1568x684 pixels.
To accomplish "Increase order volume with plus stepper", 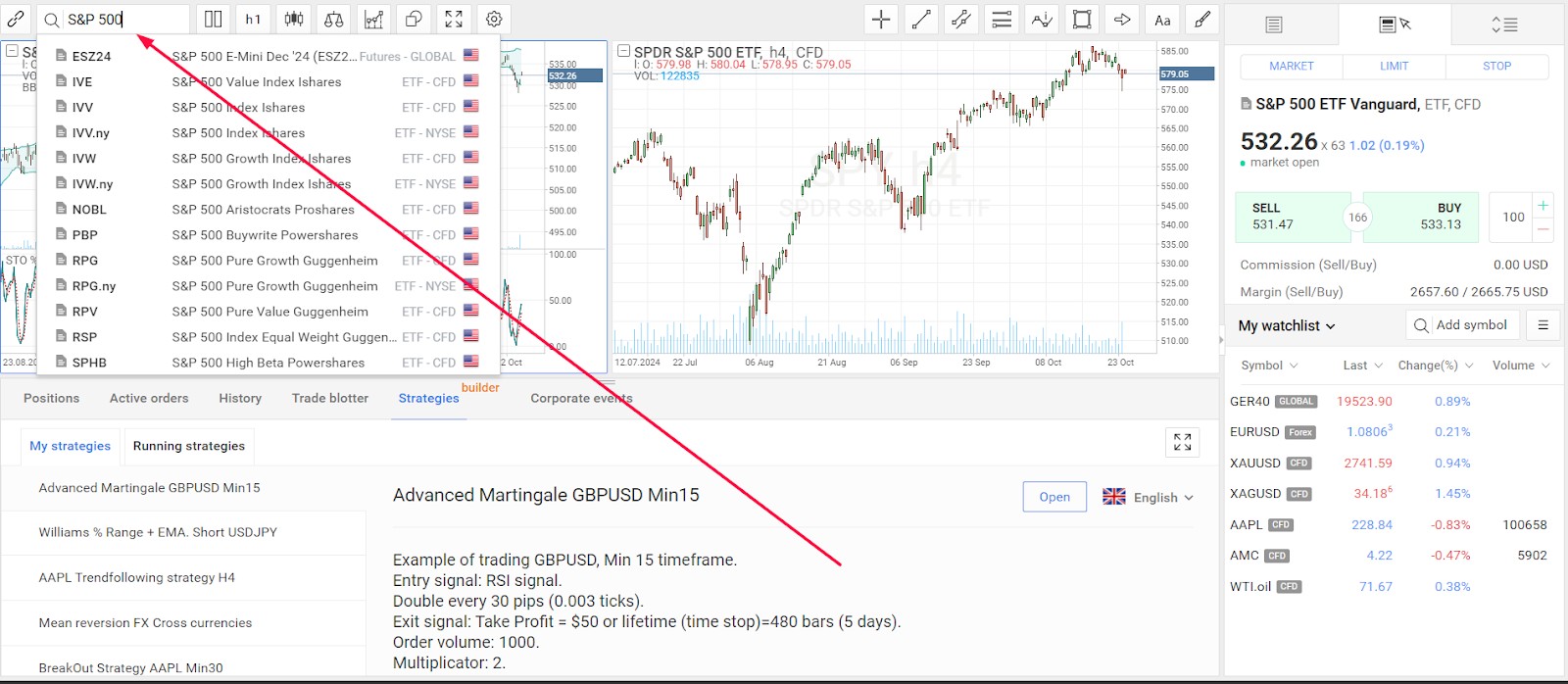I will pos(1543,205).
